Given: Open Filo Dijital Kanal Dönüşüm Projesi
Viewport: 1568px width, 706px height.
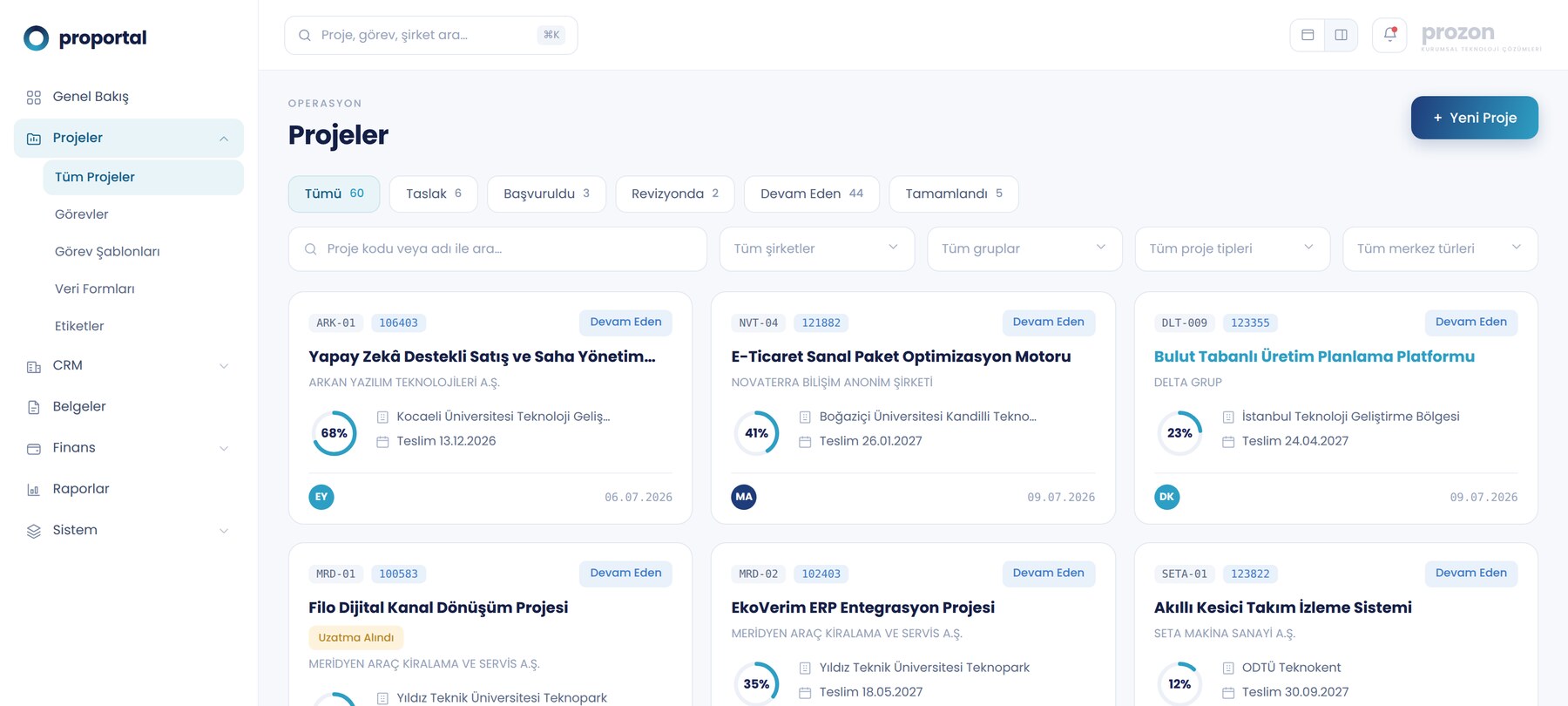Looking at the screenshot, I should coord(438,608).
